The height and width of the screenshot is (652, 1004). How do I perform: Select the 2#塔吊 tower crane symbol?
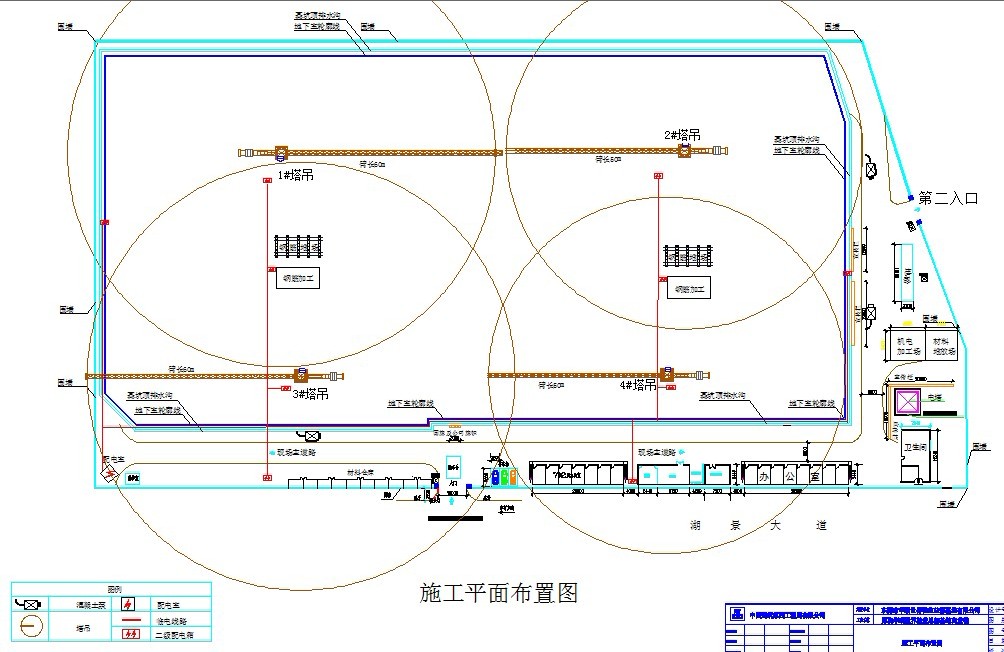685,150
